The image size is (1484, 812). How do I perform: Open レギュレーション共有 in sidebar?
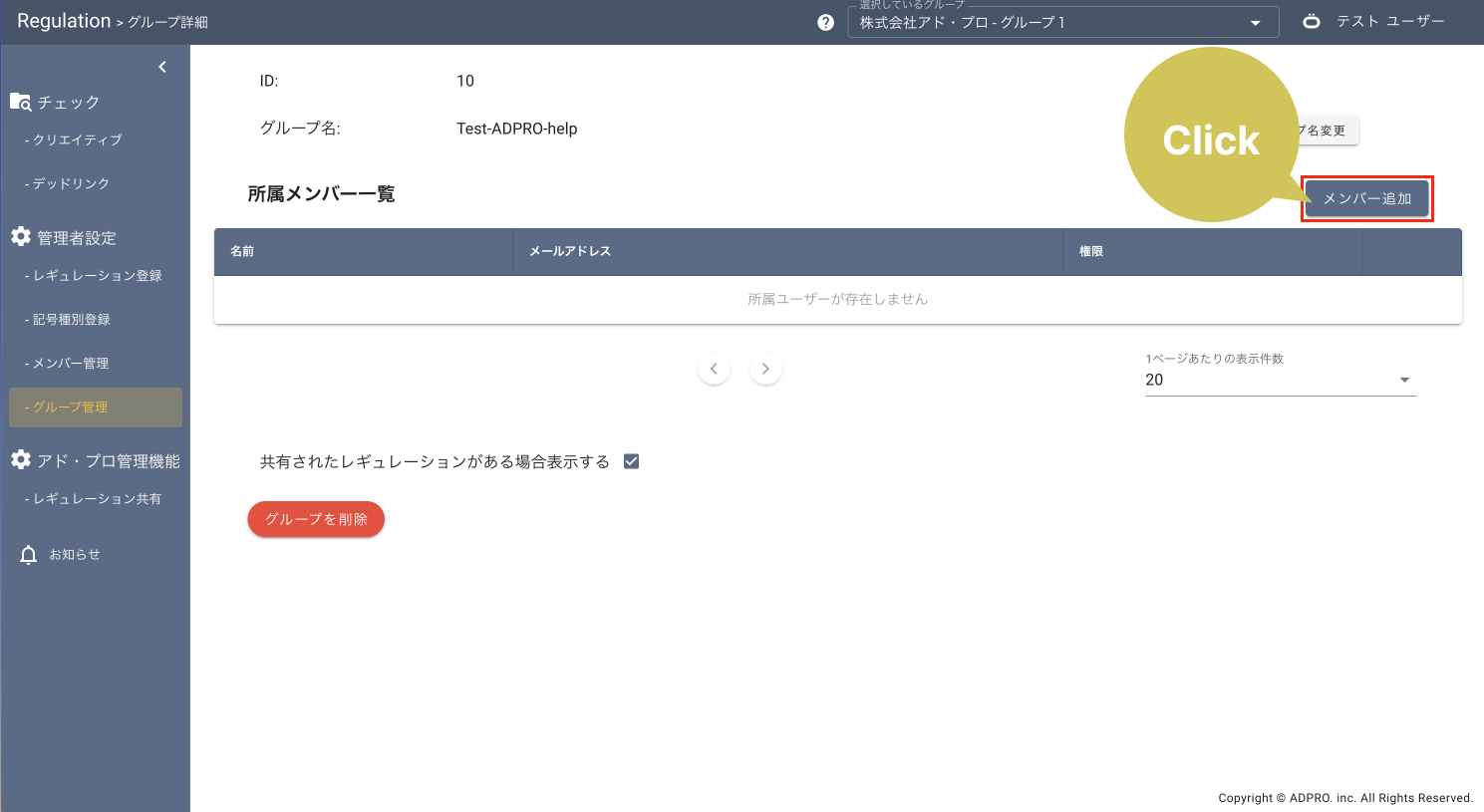point(97,499)
